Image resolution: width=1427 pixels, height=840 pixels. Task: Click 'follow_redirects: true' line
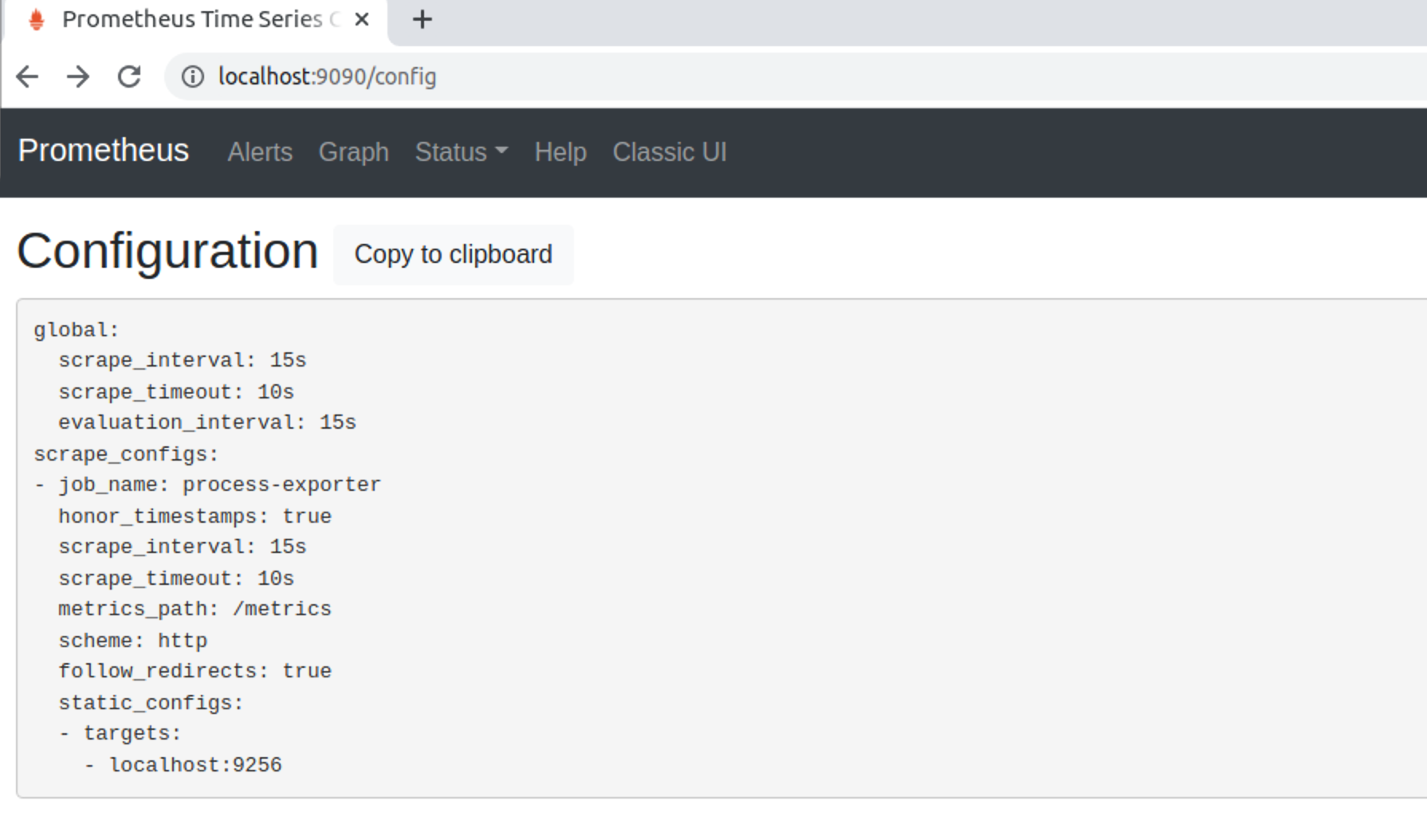[x=195, y=671]
